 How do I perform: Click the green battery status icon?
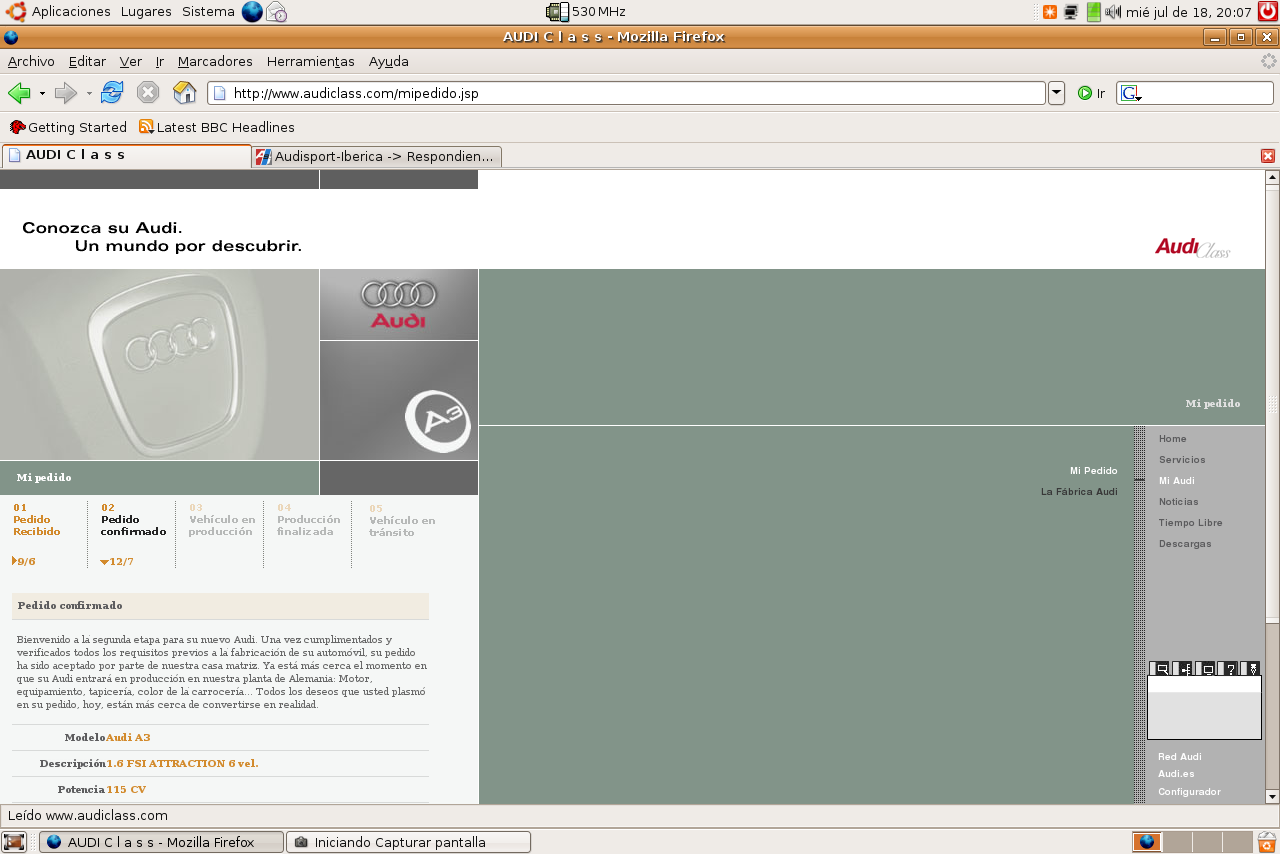[1093, 12]
